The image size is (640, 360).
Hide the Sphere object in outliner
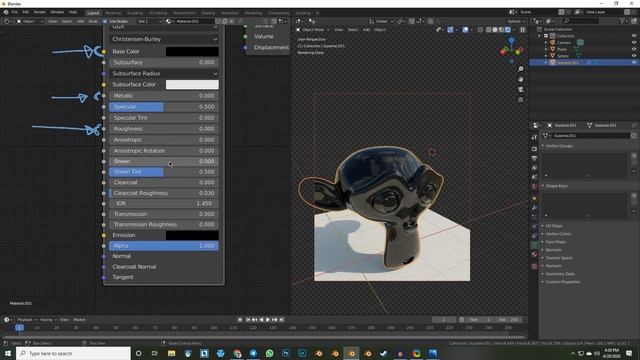[634, 56]
